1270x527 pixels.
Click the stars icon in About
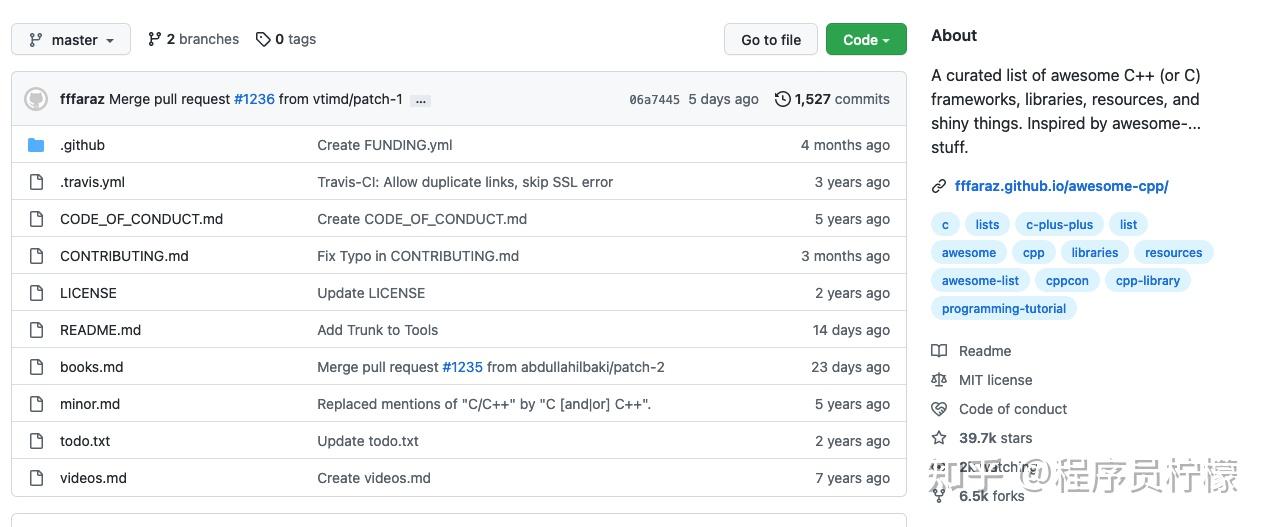click(x=939, y=438)
